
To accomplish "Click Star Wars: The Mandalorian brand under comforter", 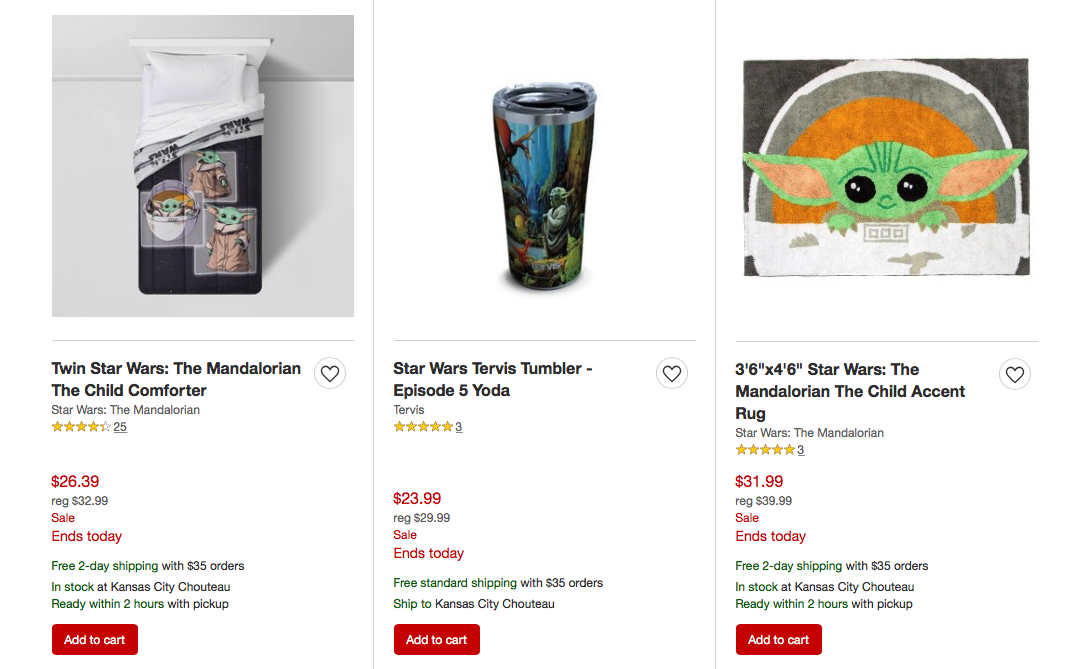I will point(126,410).
